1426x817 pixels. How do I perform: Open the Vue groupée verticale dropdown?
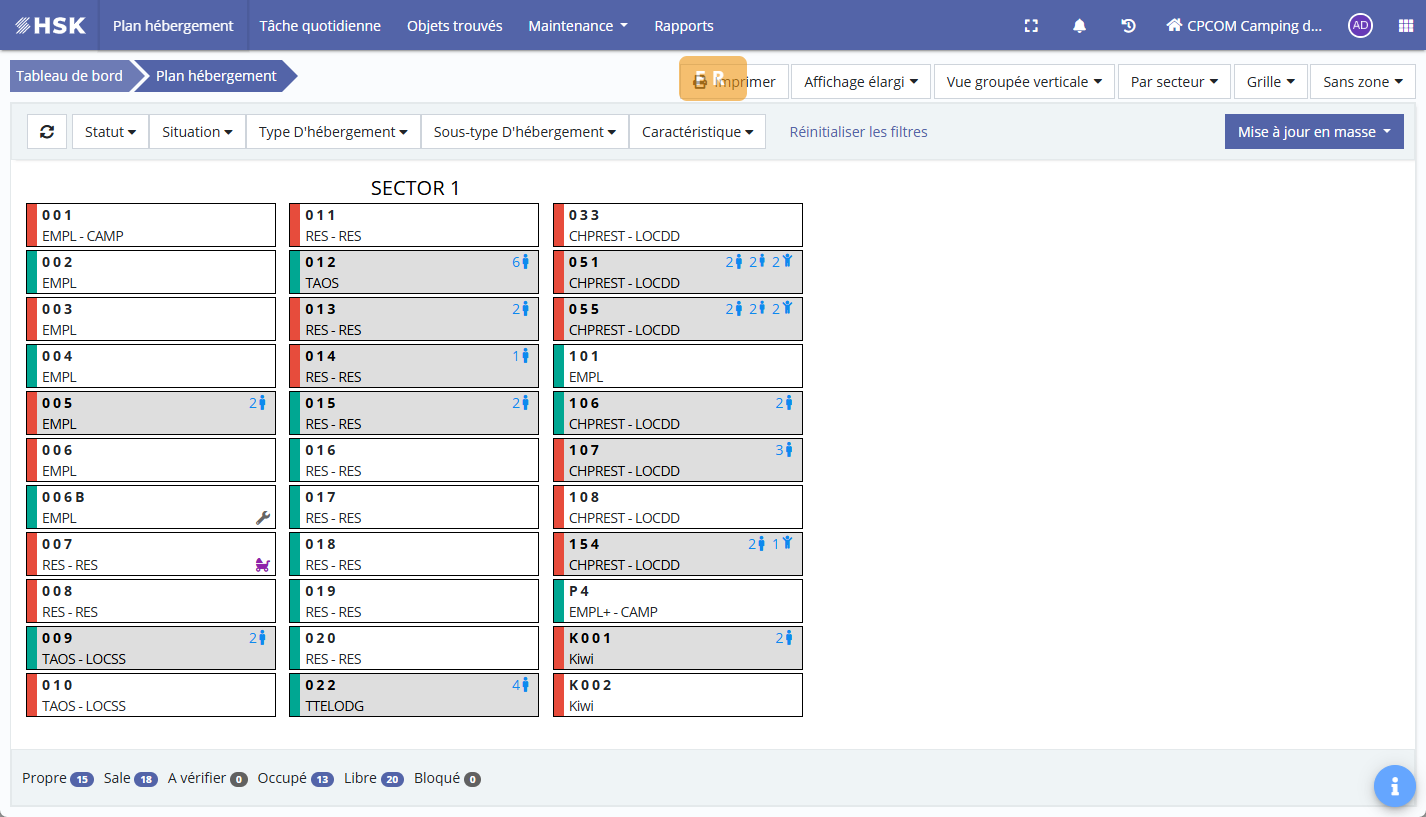click(x=1024, y=82)
